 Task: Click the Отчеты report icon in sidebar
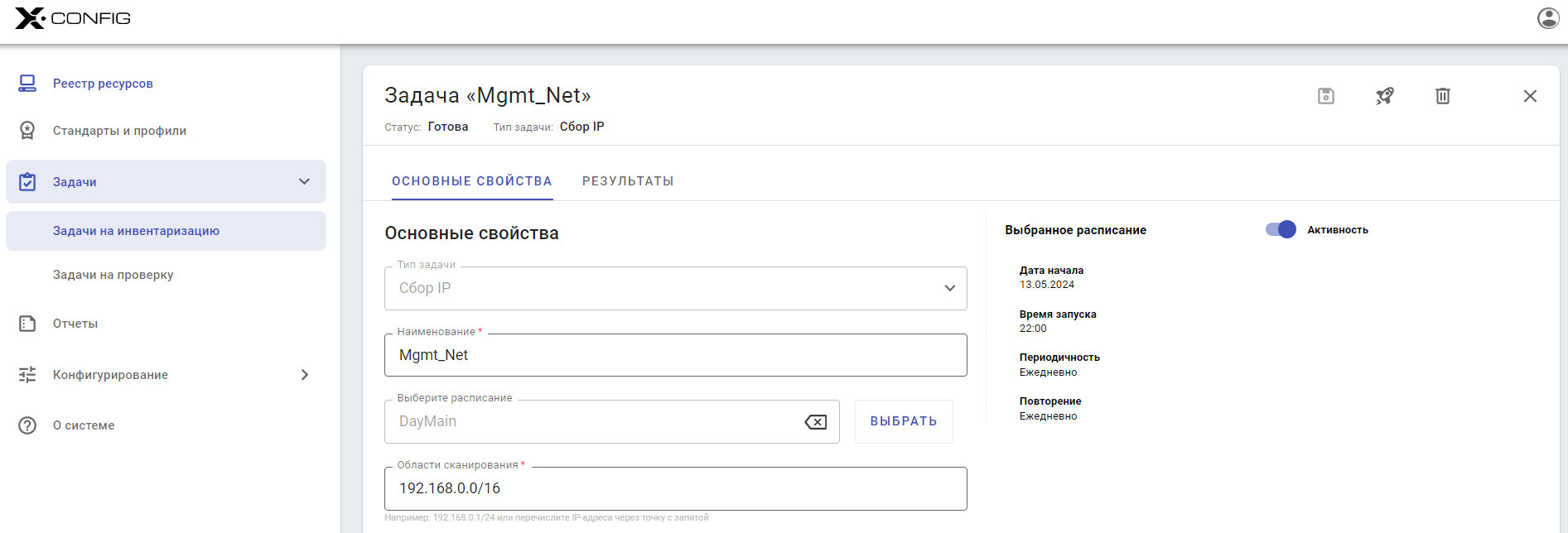(27, 324)
